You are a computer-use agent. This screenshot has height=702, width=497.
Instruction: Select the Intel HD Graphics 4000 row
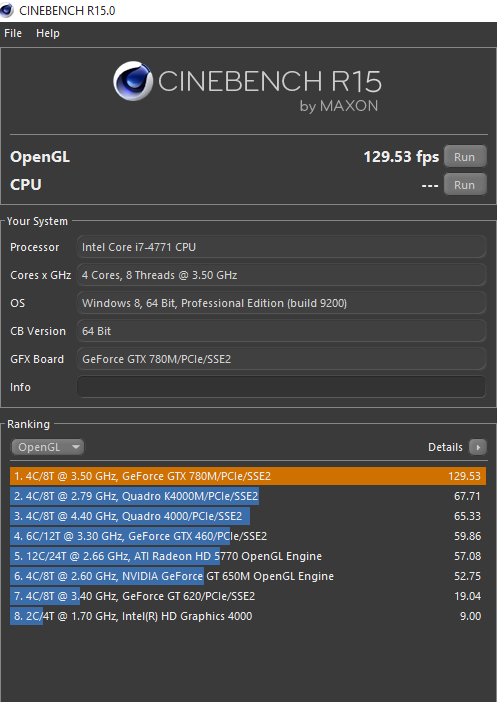coord(248,616)
